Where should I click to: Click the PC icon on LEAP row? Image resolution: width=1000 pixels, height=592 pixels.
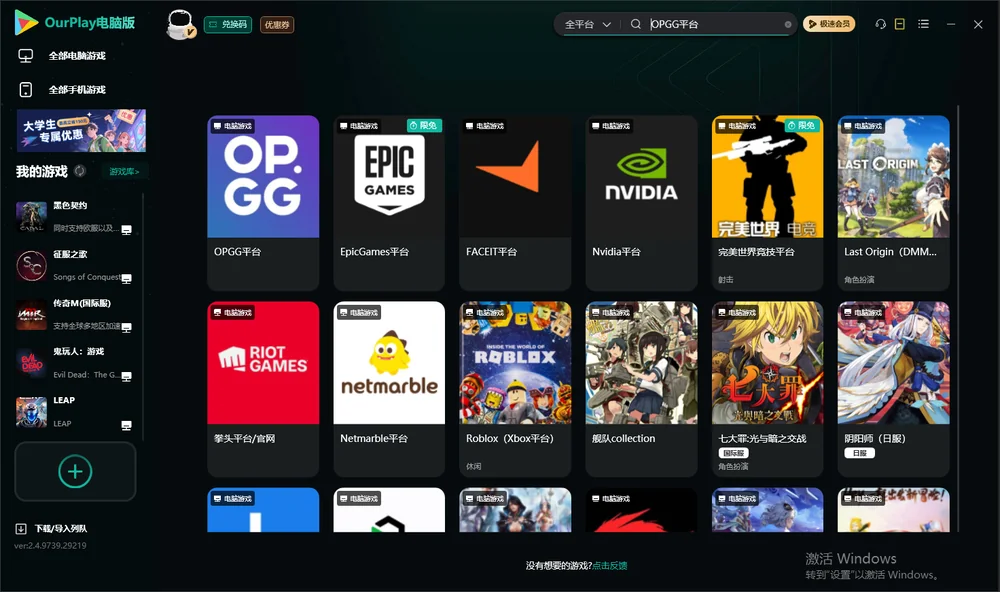126,426
